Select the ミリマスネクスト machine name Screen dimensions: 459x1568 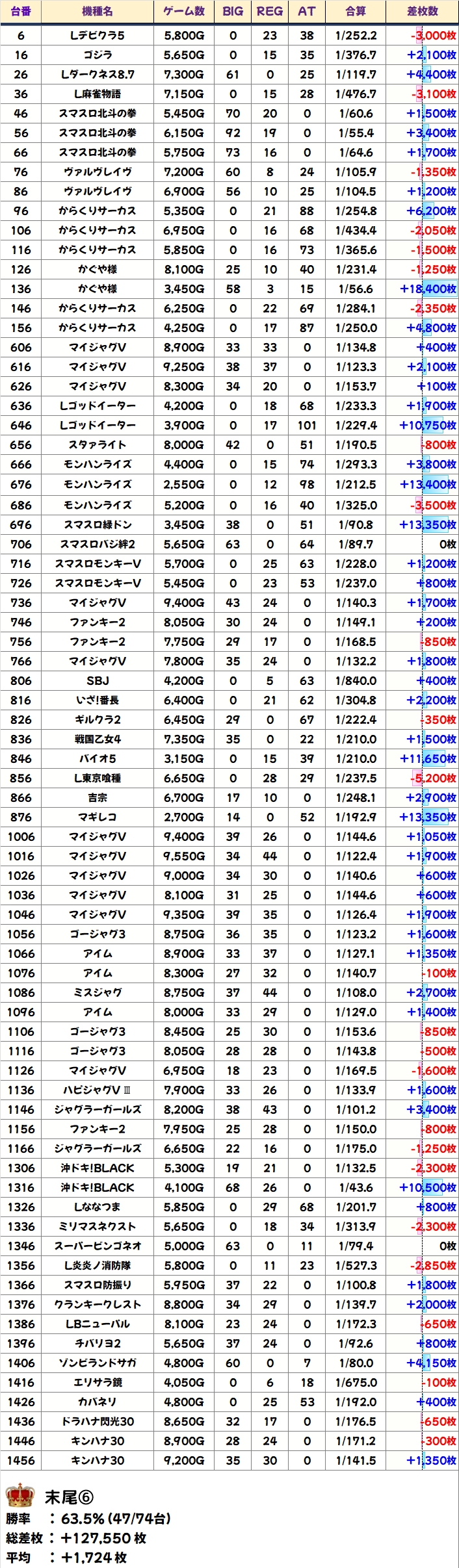coord(98,1226)
